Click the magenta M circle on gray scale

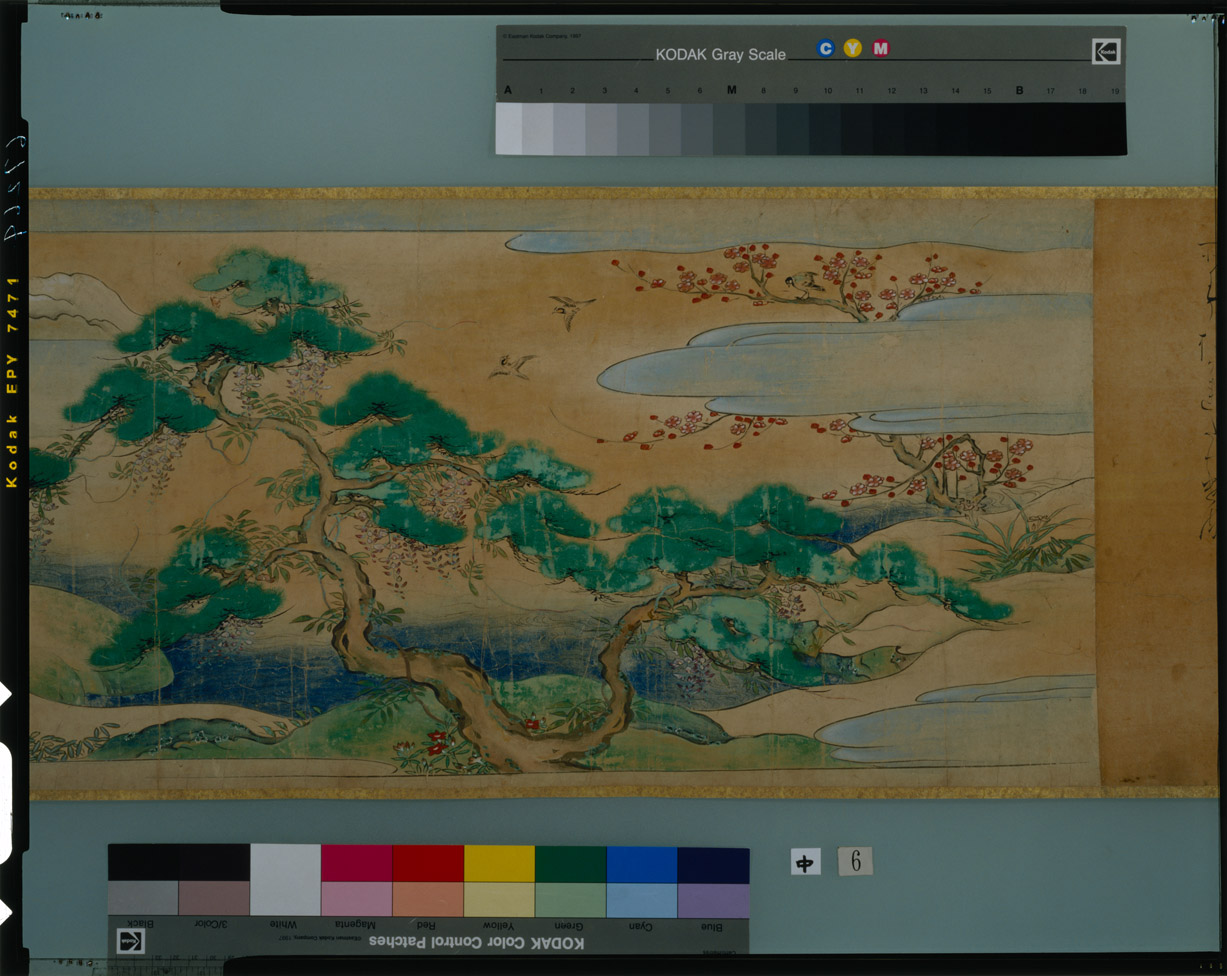click(x=880, y=48)
